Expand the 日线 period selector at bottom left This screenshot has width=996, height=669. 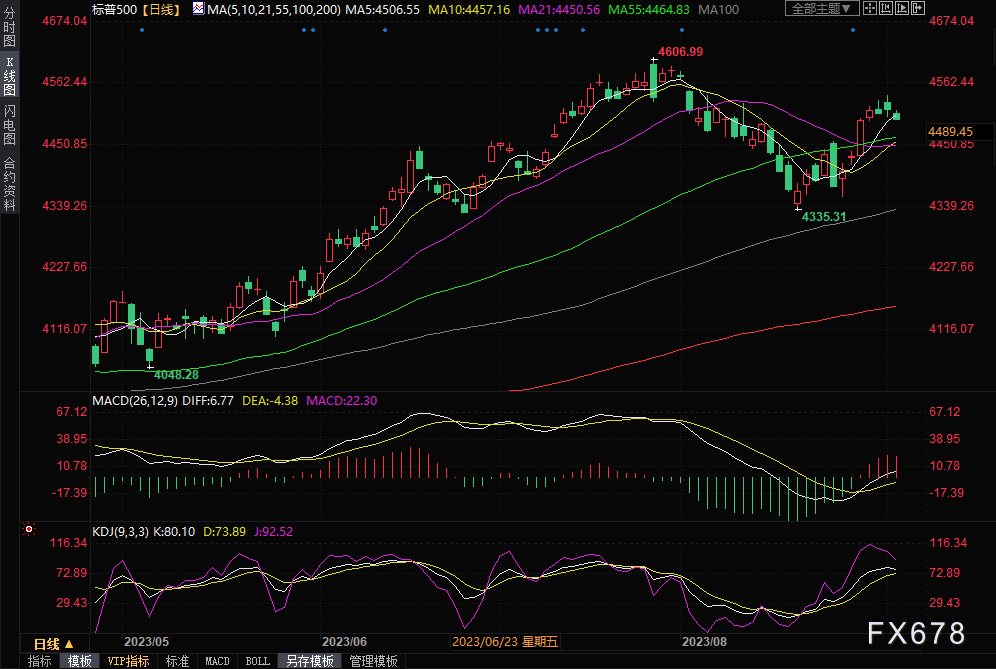click(x=54, y=644)
